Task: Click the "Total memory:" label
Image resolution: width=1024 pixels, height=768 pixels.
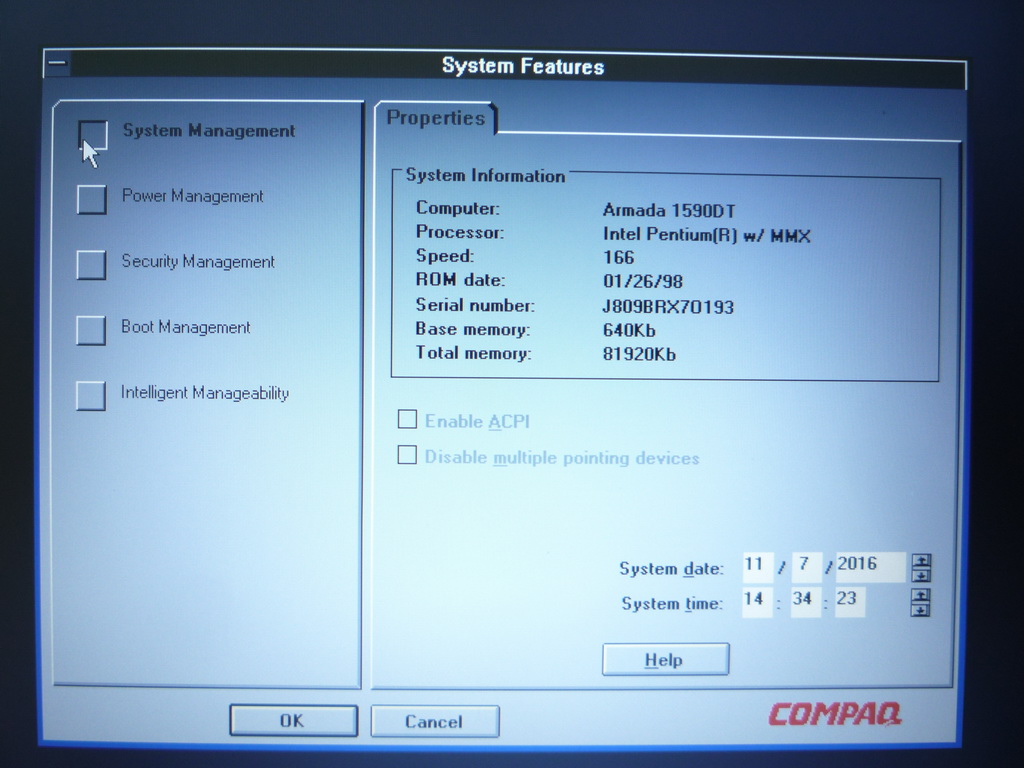Action: [473, 353]
